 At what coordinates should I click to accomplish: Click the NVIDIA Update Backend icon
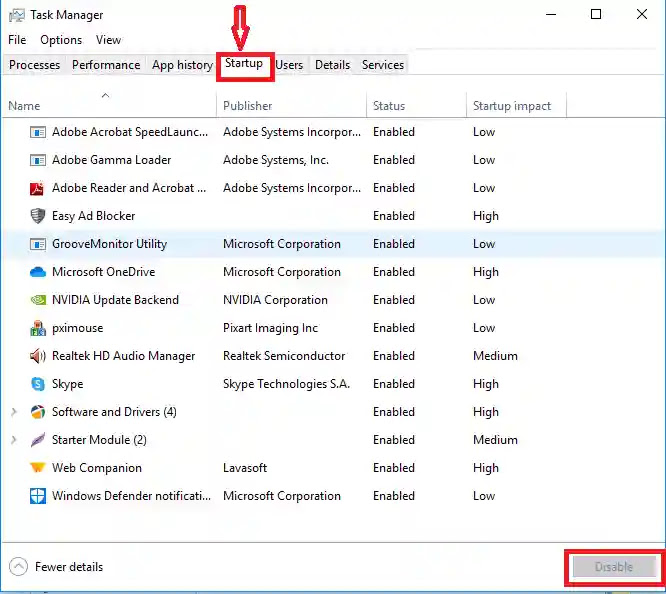[x=38, y=300]
